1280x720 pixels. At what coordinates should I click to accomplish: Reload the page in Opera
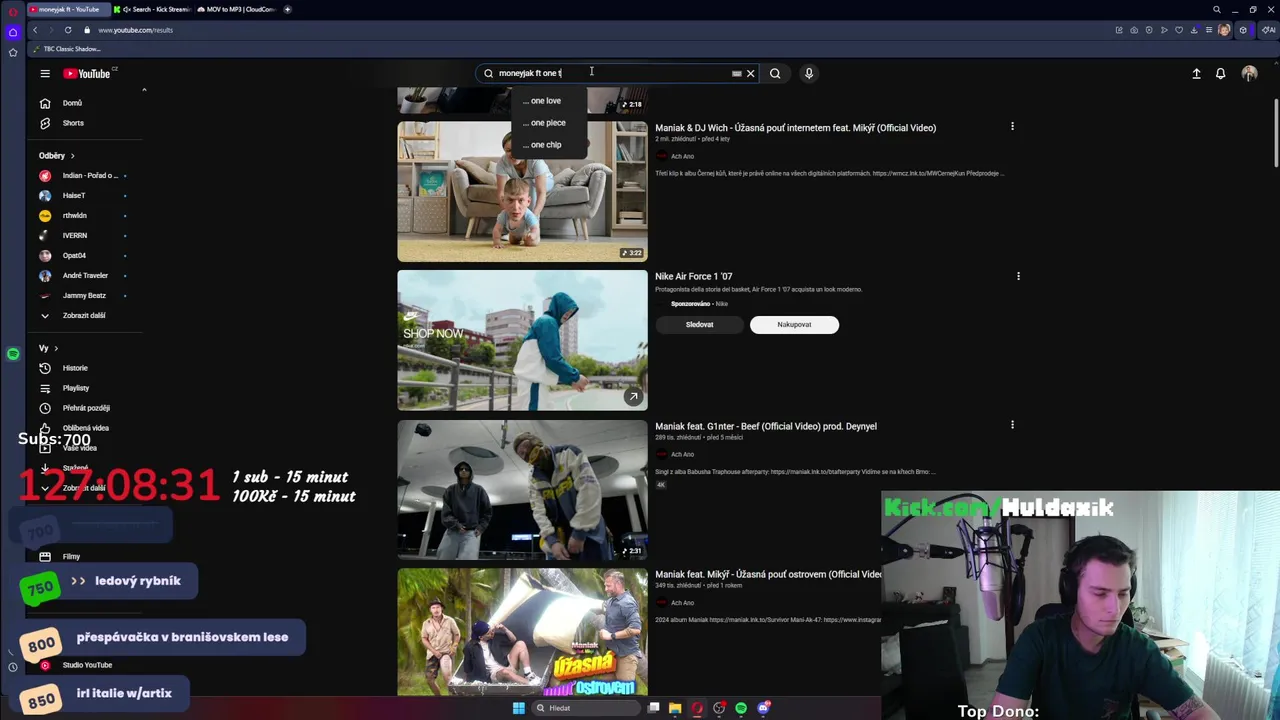tap(68, 30)
